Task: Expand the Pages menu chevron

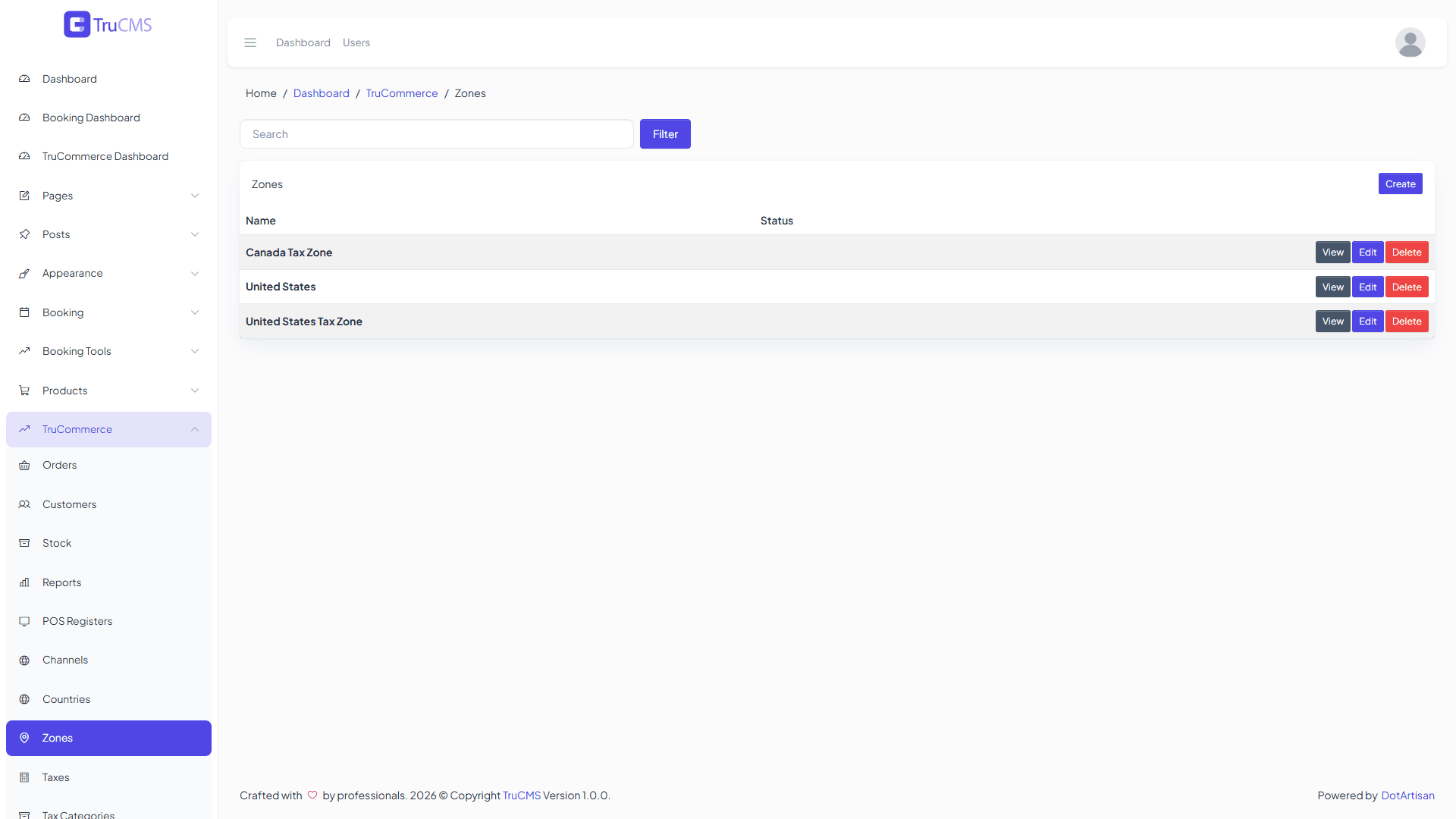Action: coord(195,196)
